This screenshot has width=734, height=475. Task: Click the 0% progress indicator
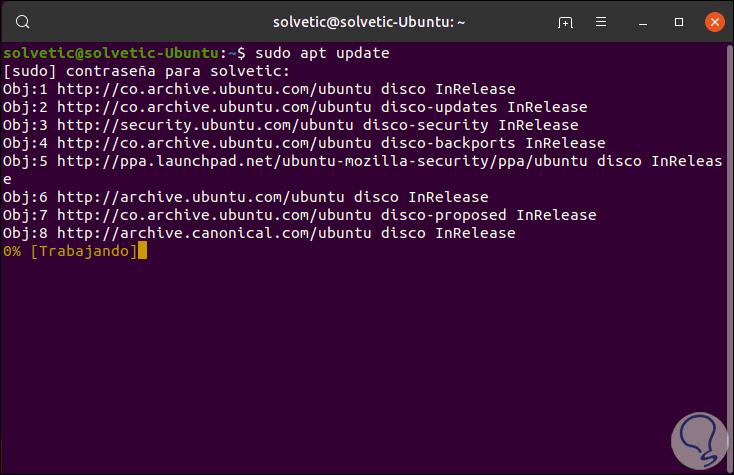12,251
